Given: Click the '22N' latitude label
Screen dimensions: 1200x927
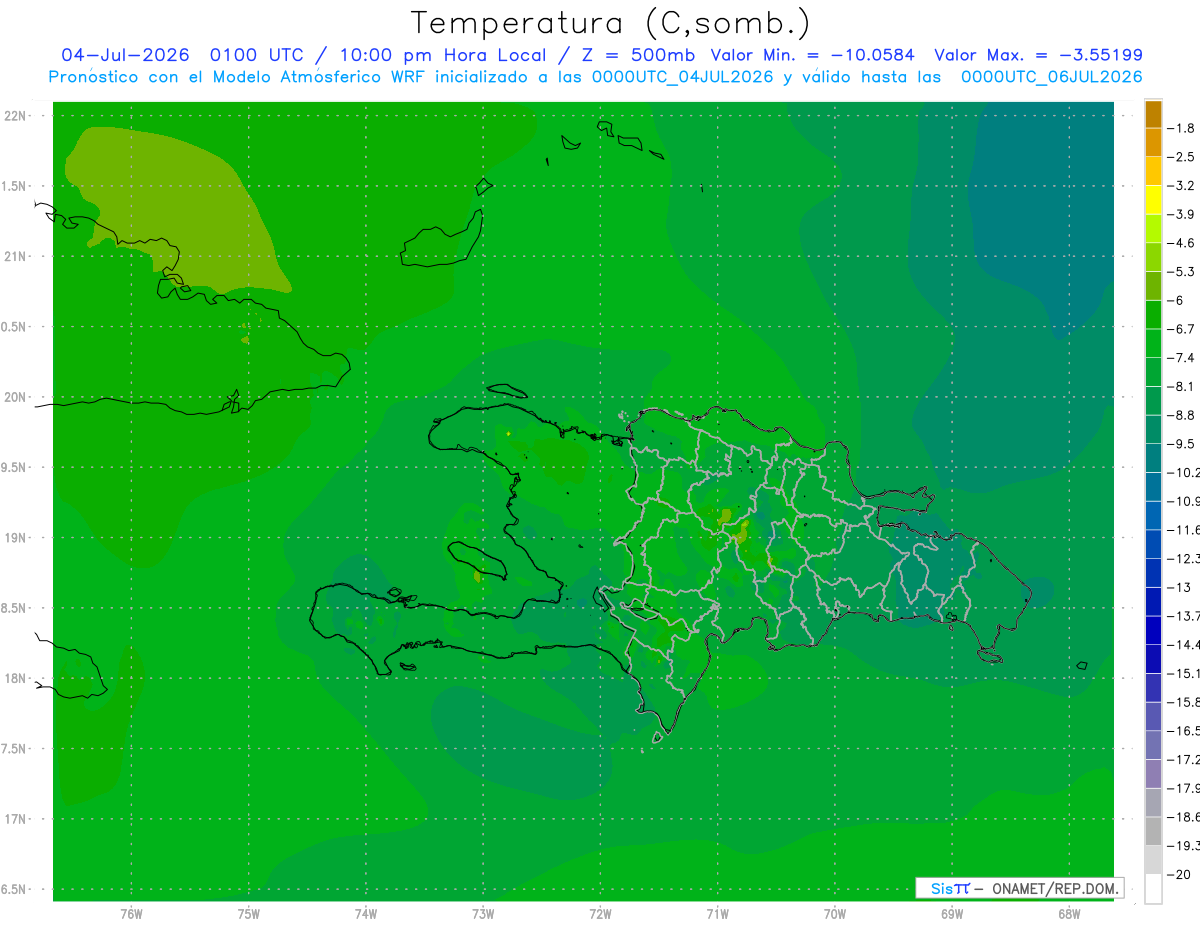Looking at the screenshot, I should coord(16,115).
